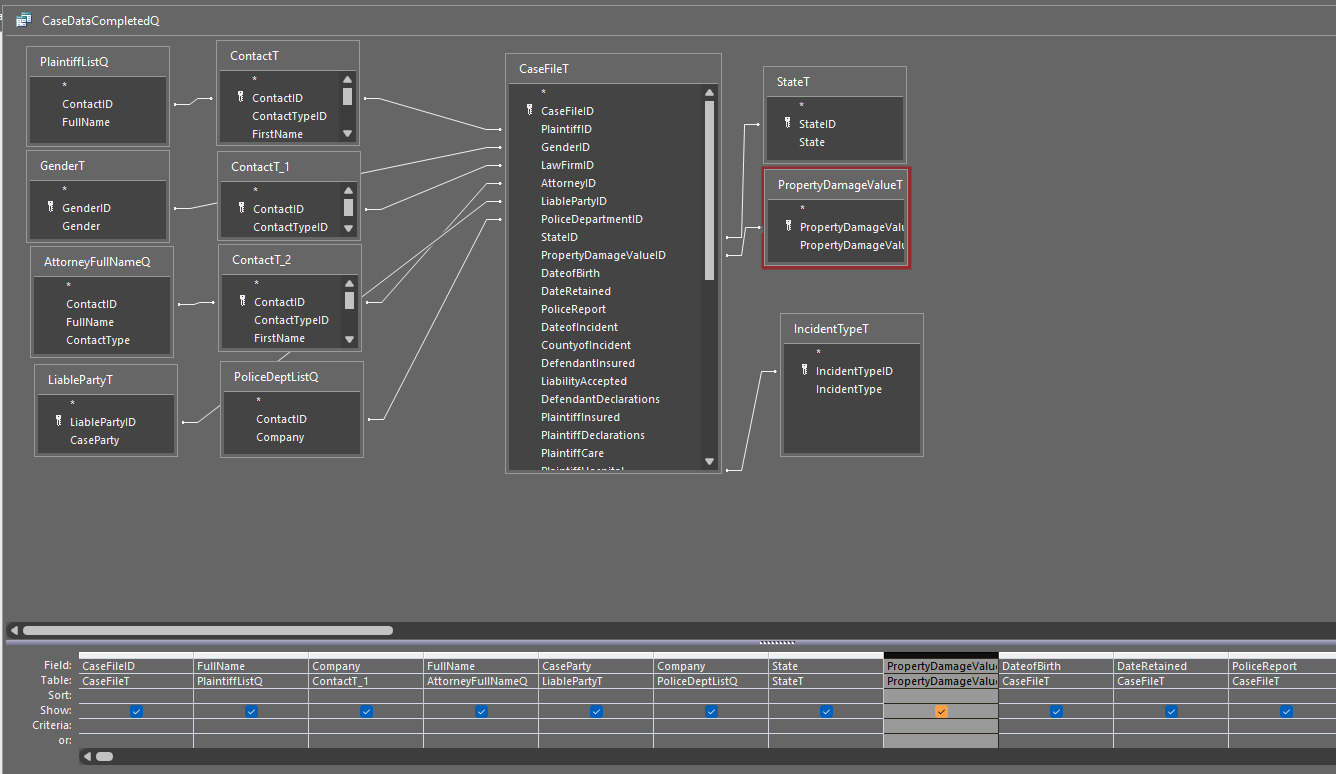Click the key icon next to LiablePartyID
The height and width of the screenshot is (774, 1336).
coord(59,422)
